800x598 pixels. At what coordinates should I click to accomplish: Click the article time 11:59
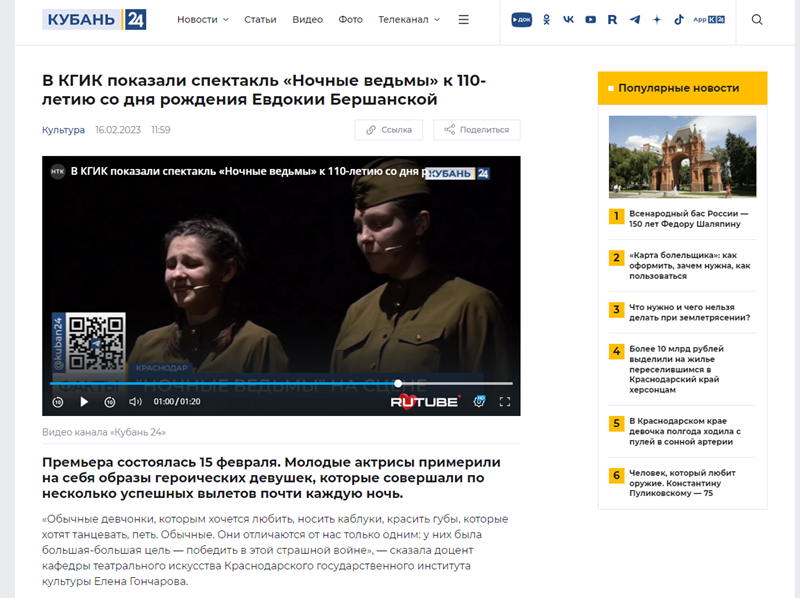click(x=161, y=130)
